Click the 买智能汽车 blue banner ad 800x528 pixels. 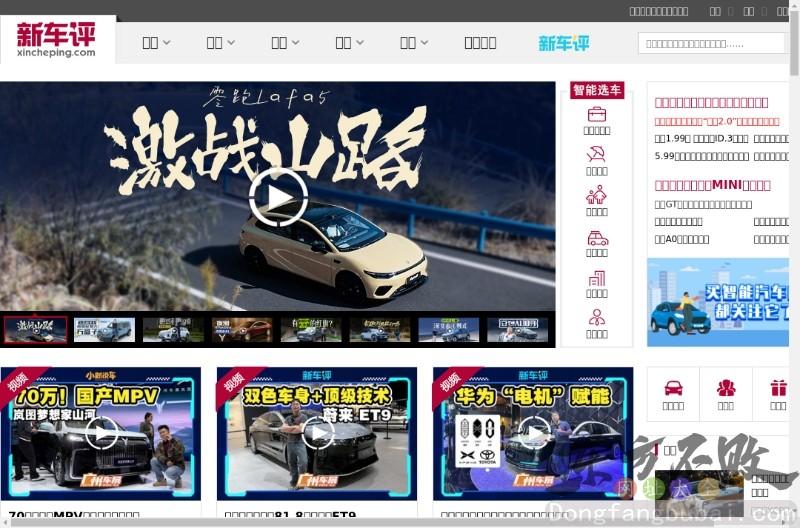coord(718,303)
